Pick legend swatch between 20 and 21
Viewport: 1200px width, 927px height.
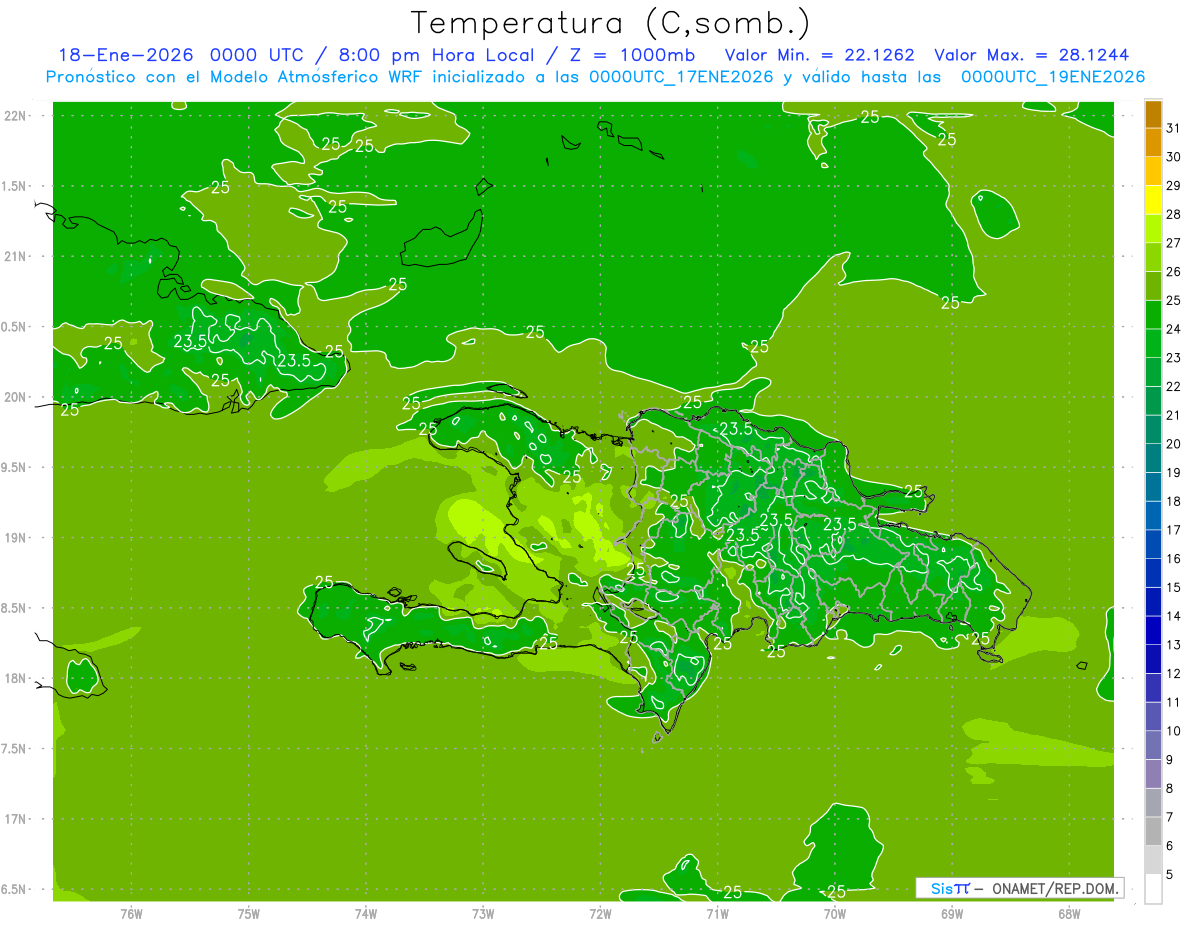pyautogui.click(x=1153, y=430)
